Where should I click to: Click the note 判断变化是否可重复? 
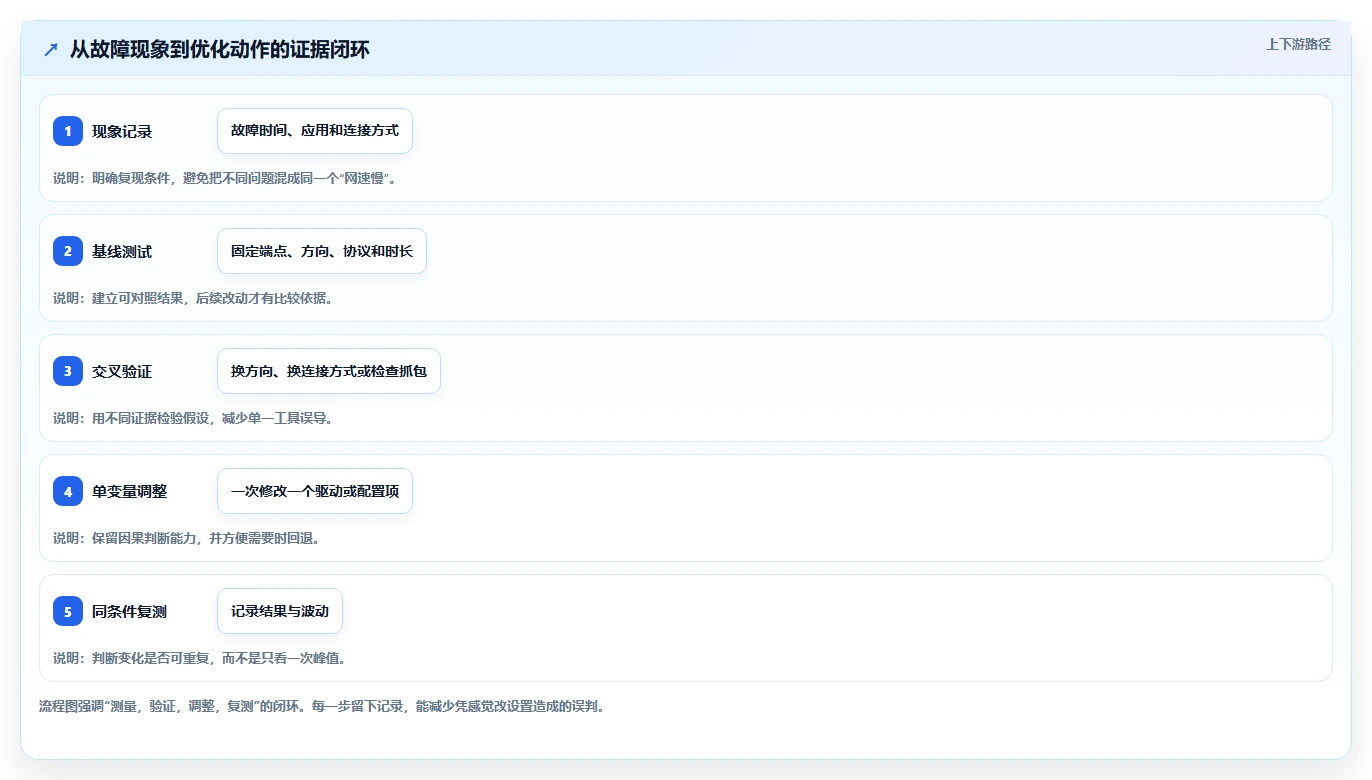coord(199,658)
